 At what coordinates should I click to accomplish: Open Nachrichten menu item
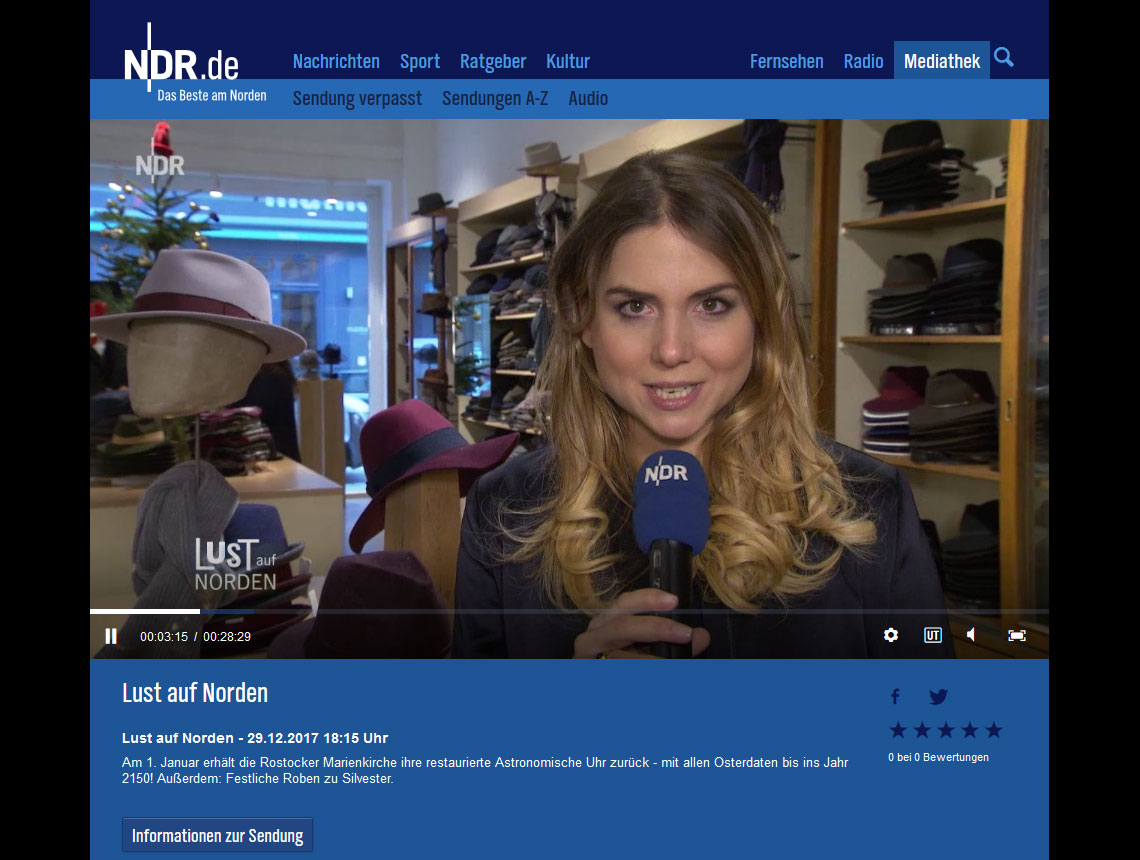(x=336, y=61)
